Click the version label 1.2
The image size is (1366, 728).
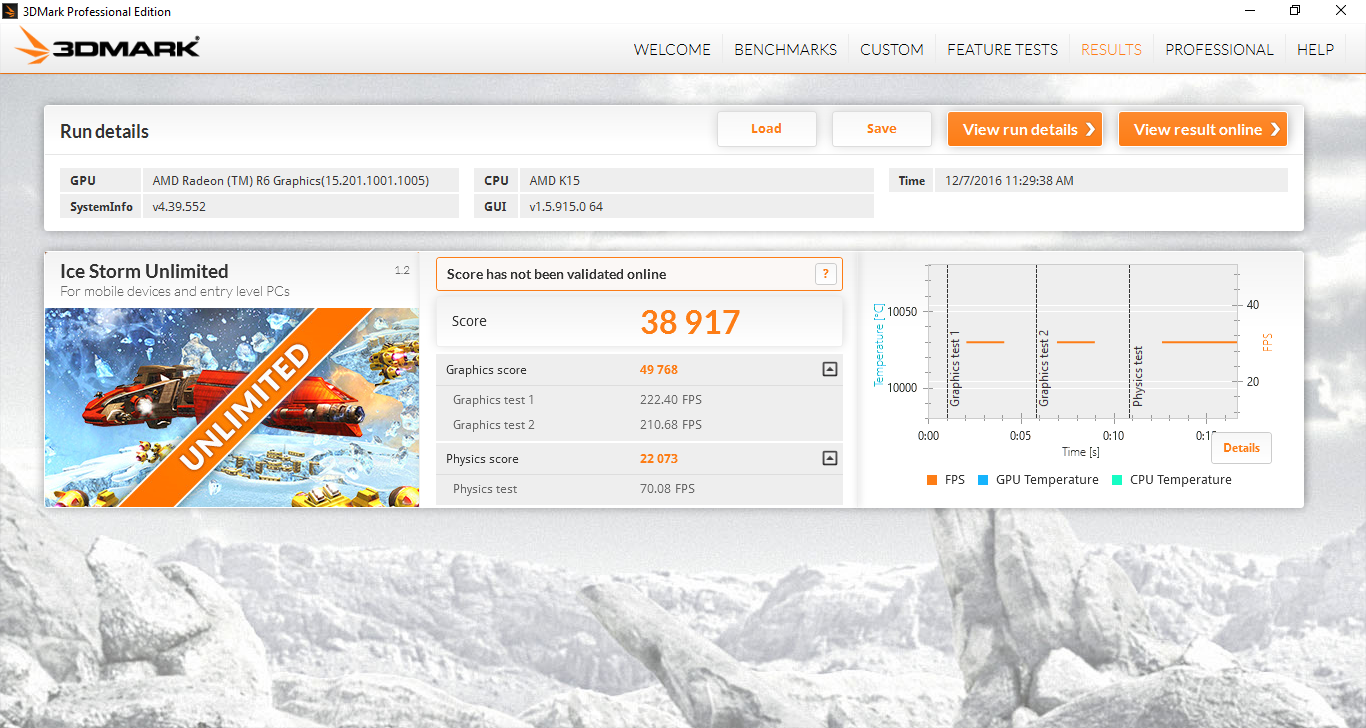pos(402,270)
